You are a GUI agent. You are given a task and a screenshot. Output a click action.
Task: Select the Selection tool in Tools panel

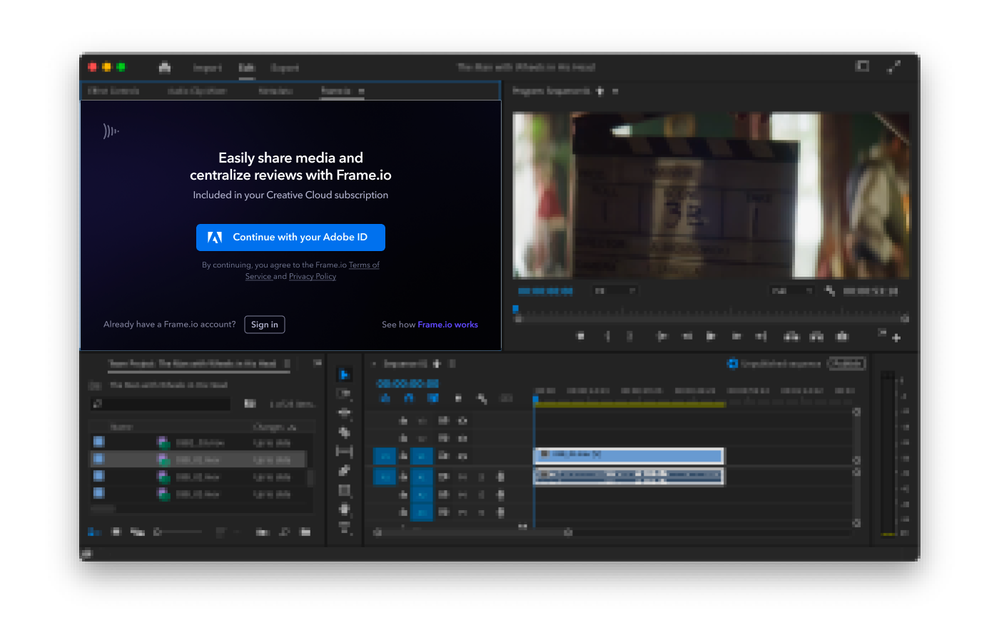click(344, 374)
